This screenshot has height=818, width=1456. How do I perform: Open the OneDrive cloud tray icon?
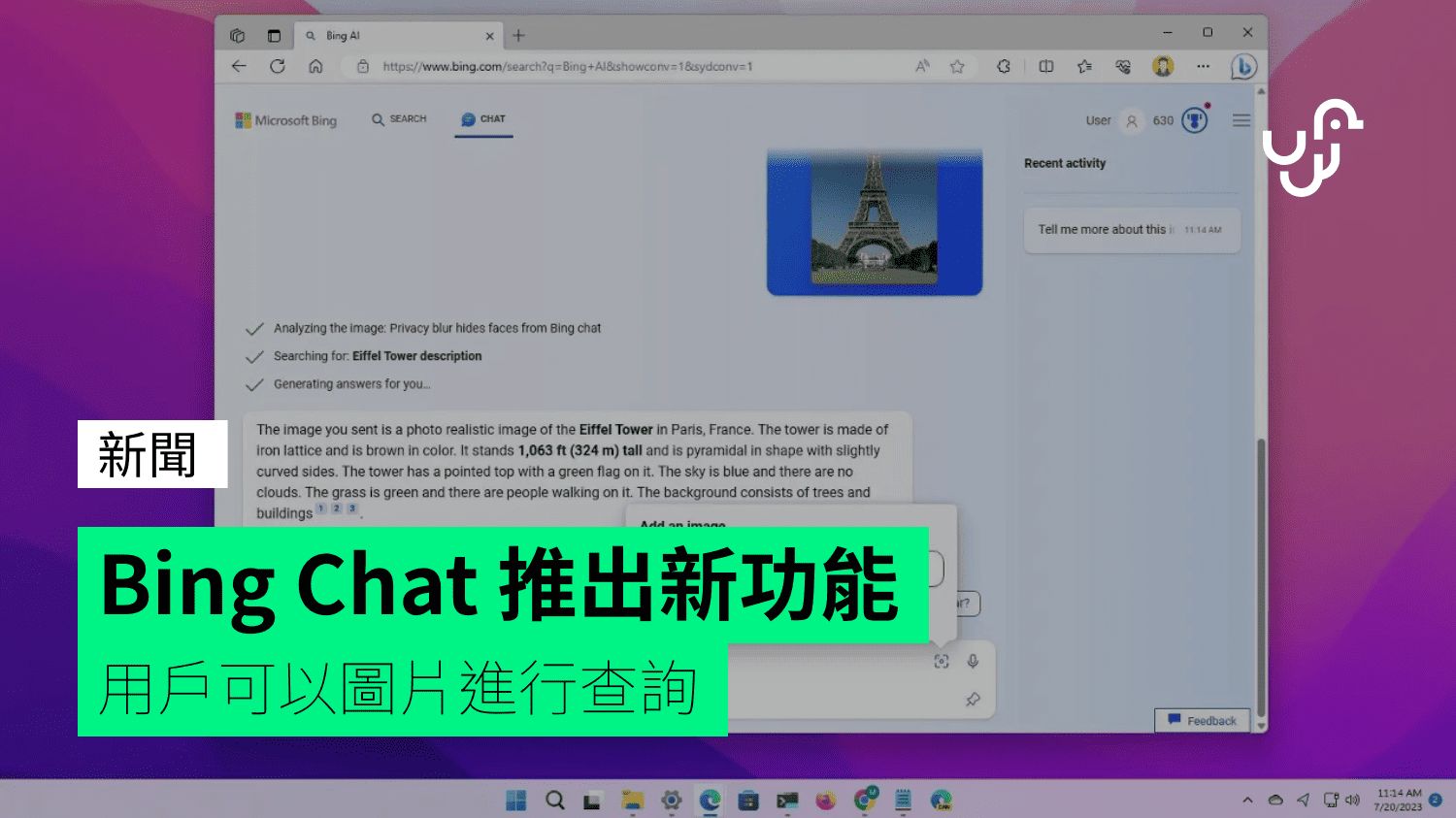(1275, 801)
